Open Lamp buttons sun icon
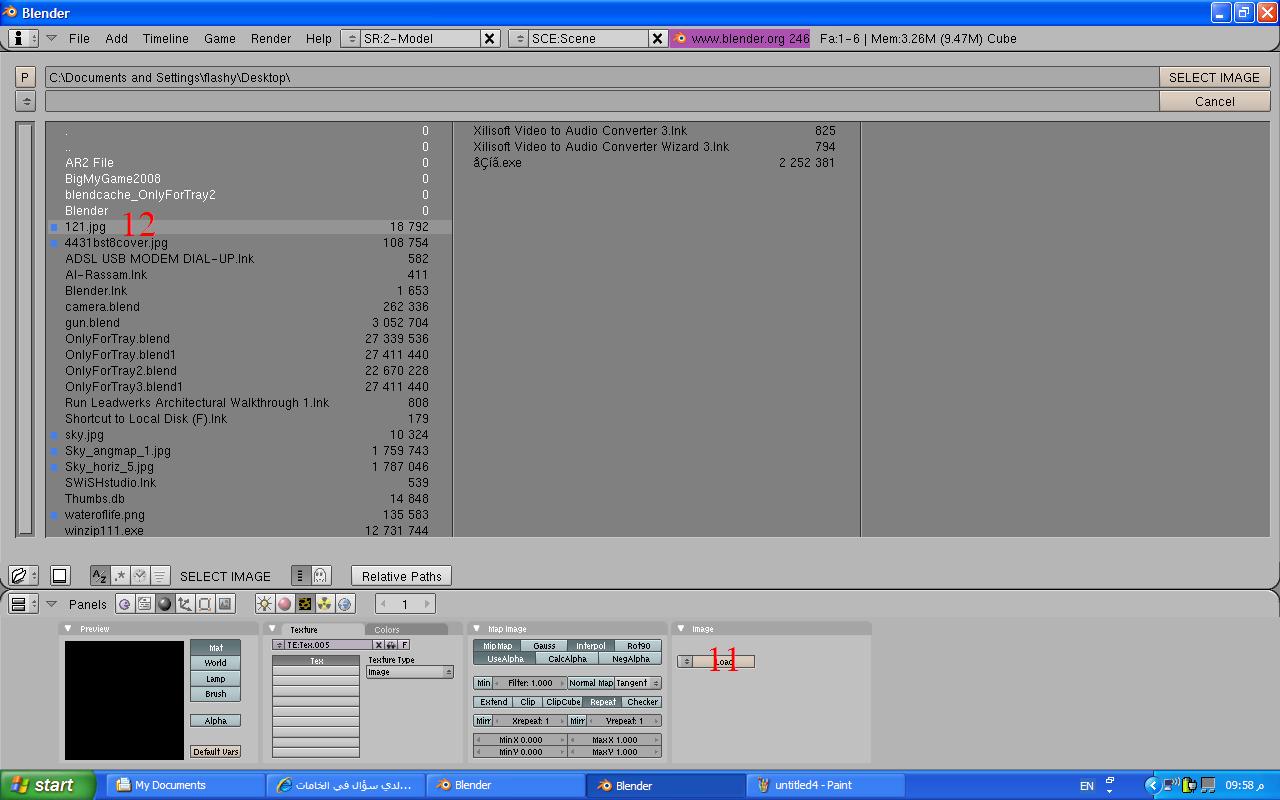This screenshot has height=800, width=1280. pos(264,604)
